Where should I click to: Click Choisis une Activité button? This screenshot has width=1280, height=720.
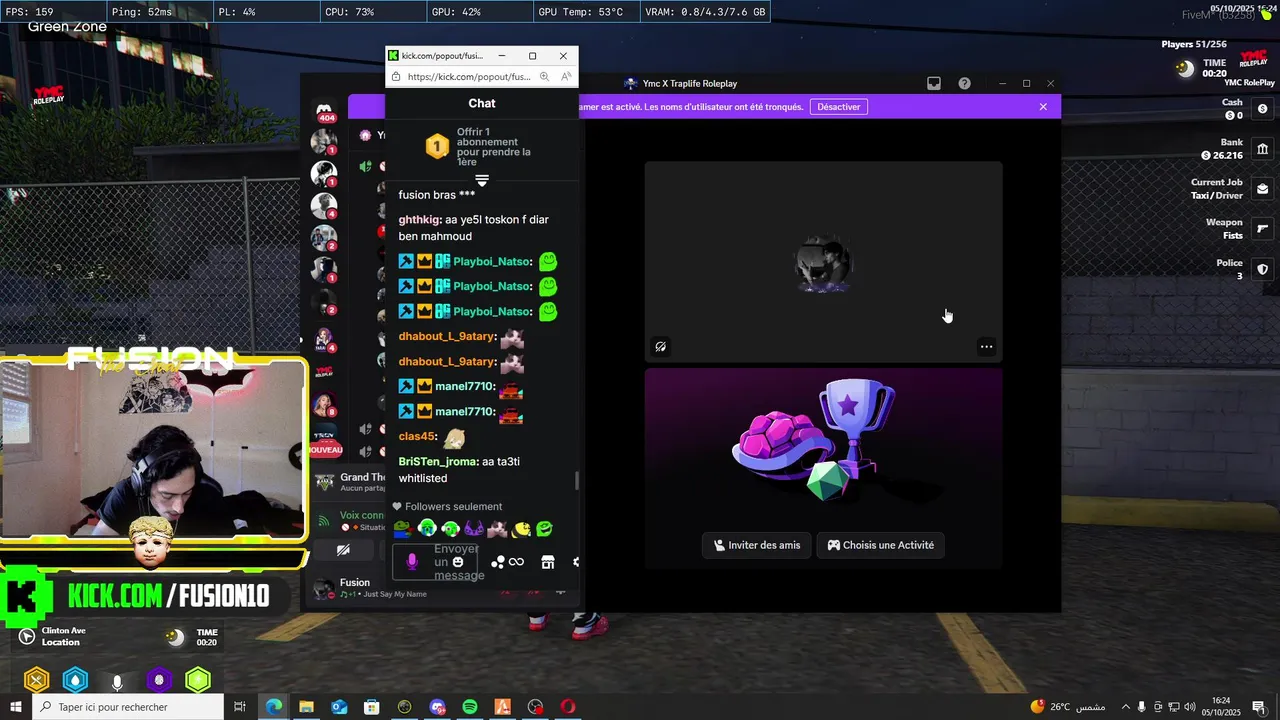pos(881,545)
